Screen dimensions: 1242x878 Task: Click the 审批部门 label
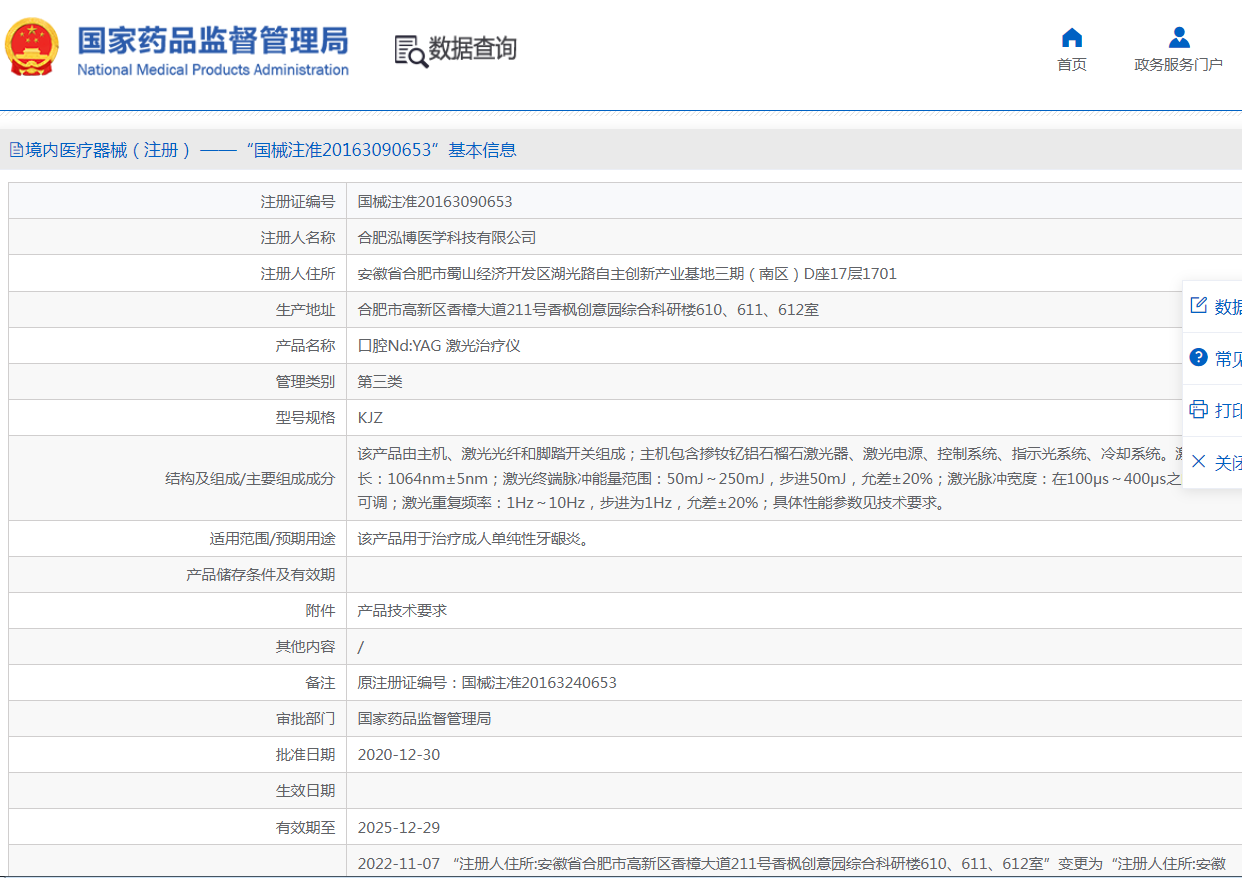(306, 718)
